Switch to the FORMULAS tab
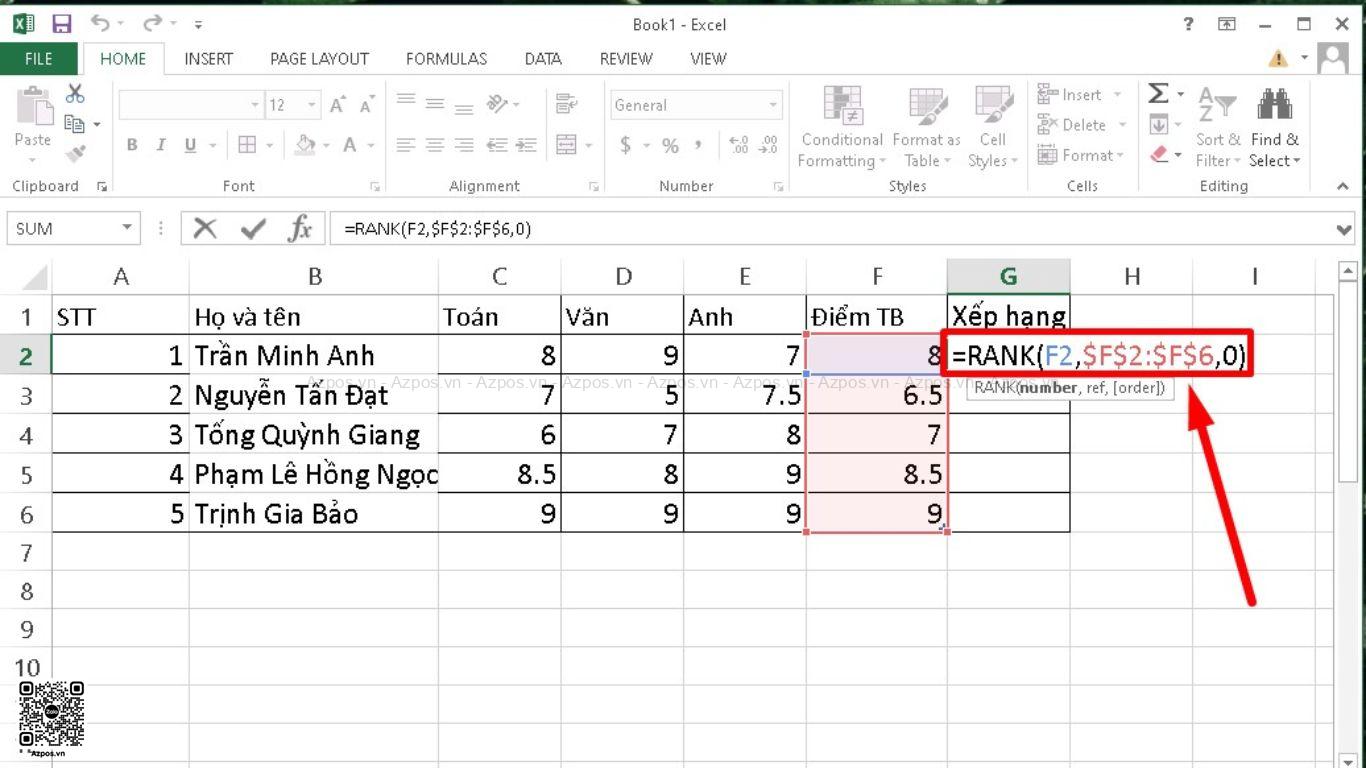This screenshot has height=768, width=1366. coord(446,59)
